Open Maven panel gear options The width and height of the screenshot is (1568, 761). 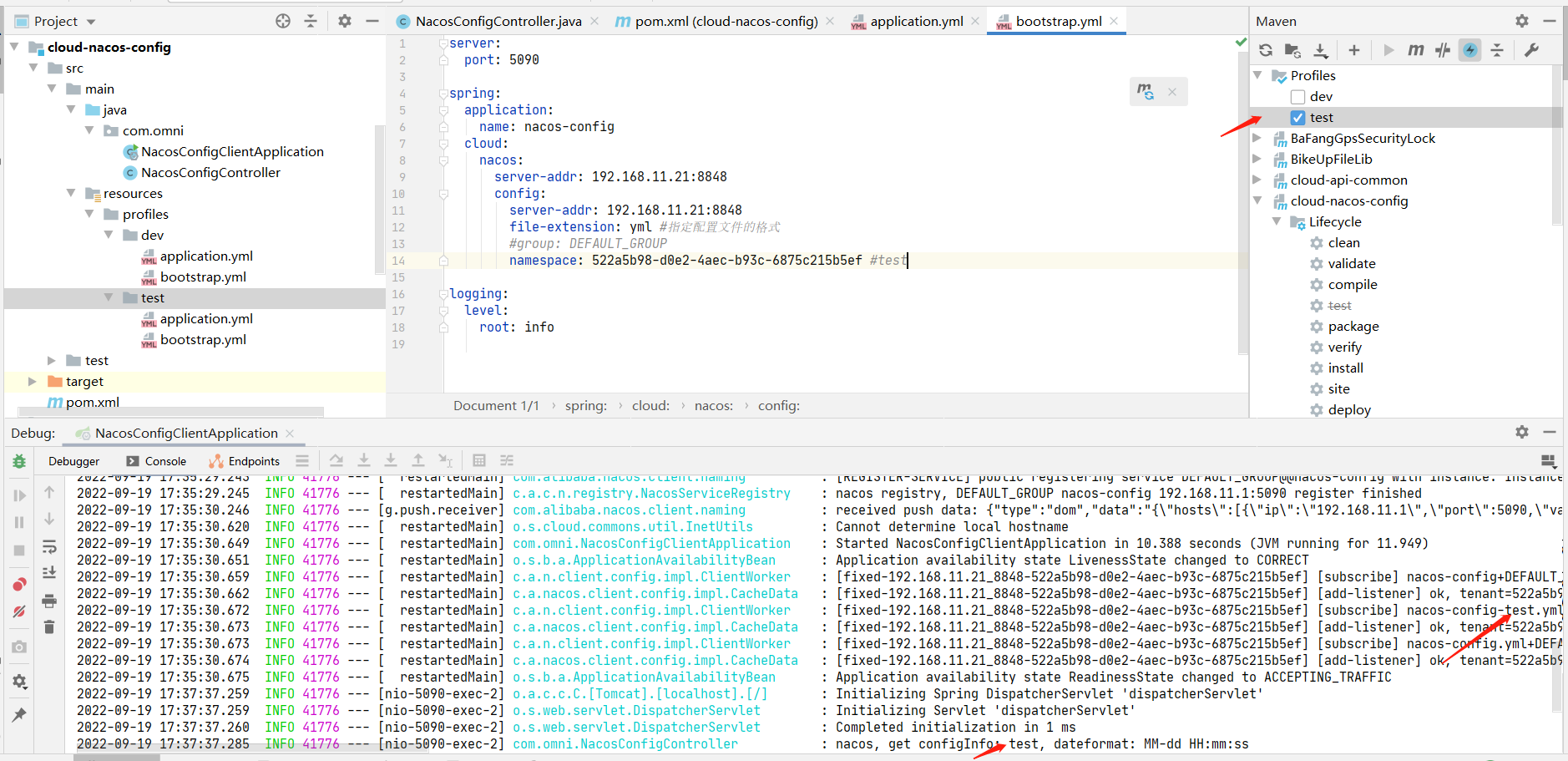click(x=1522, y=21)
